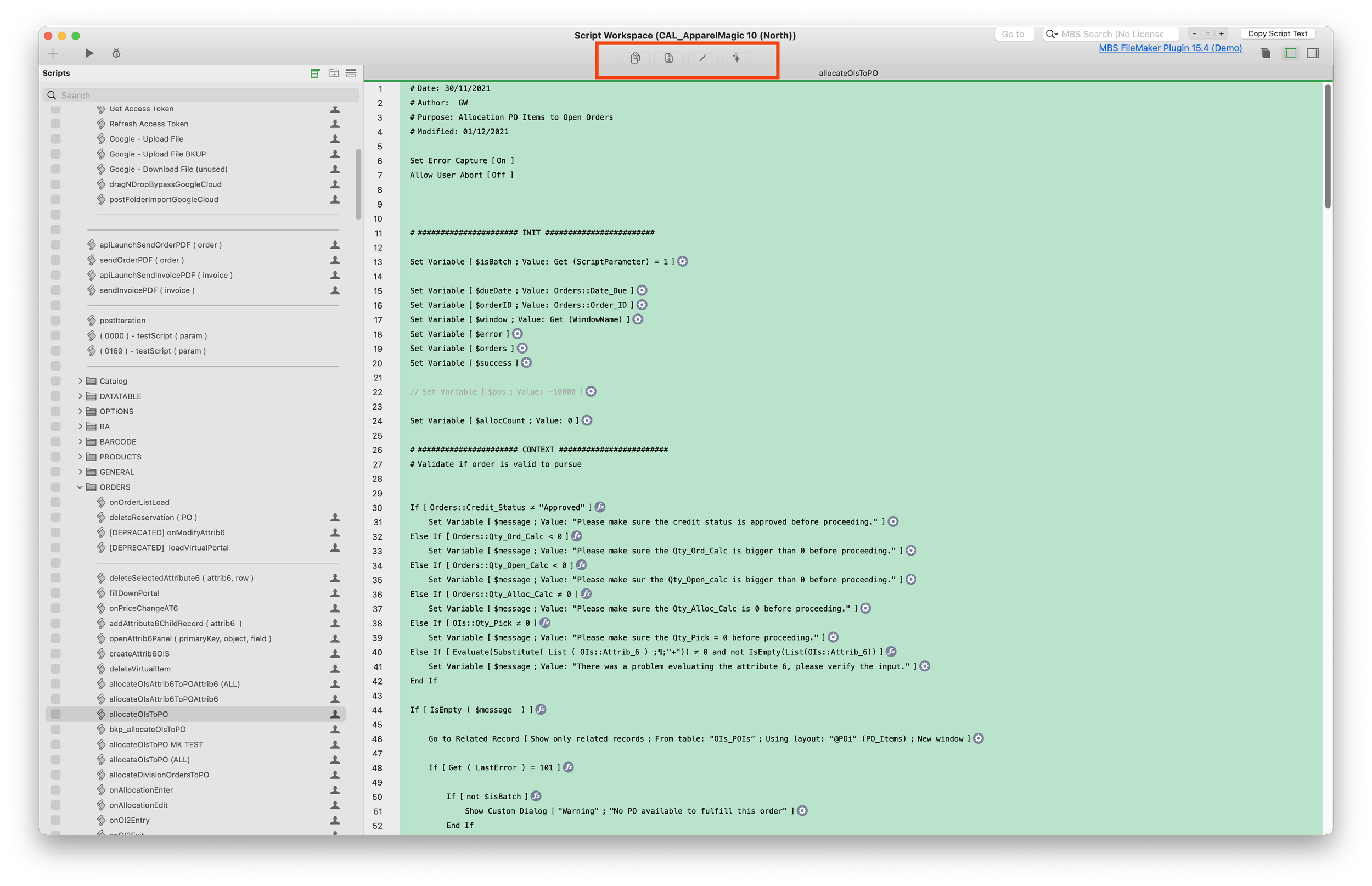Screen dimensions: 1372x886
Task: Check the box next to Refresh Access Token
Action: click(56, 124)
